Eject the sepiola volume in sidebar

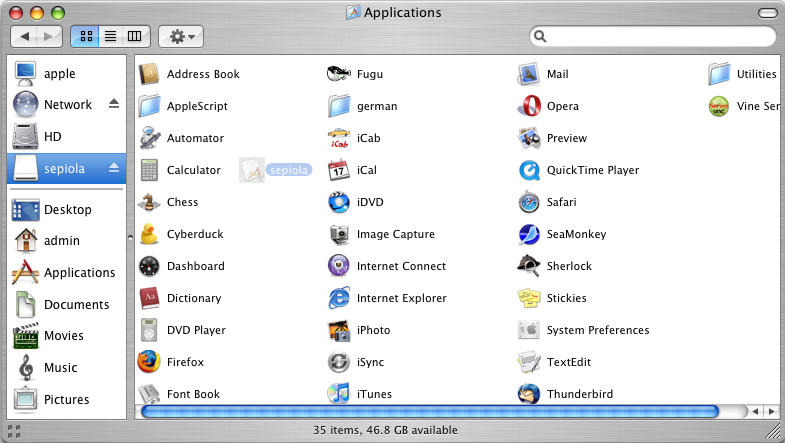click(114, 167)
